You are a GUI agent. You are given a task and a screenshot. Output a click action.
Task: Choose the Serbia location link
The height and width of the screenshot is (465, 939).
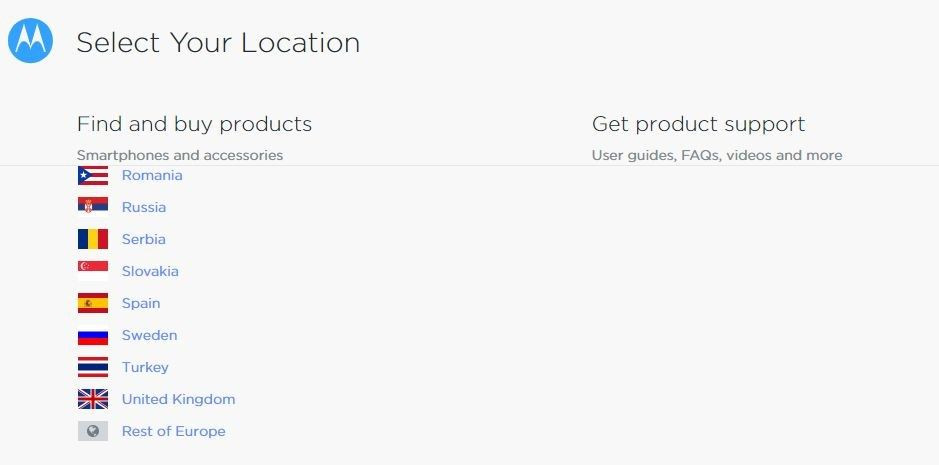click(x=144, y=239)
